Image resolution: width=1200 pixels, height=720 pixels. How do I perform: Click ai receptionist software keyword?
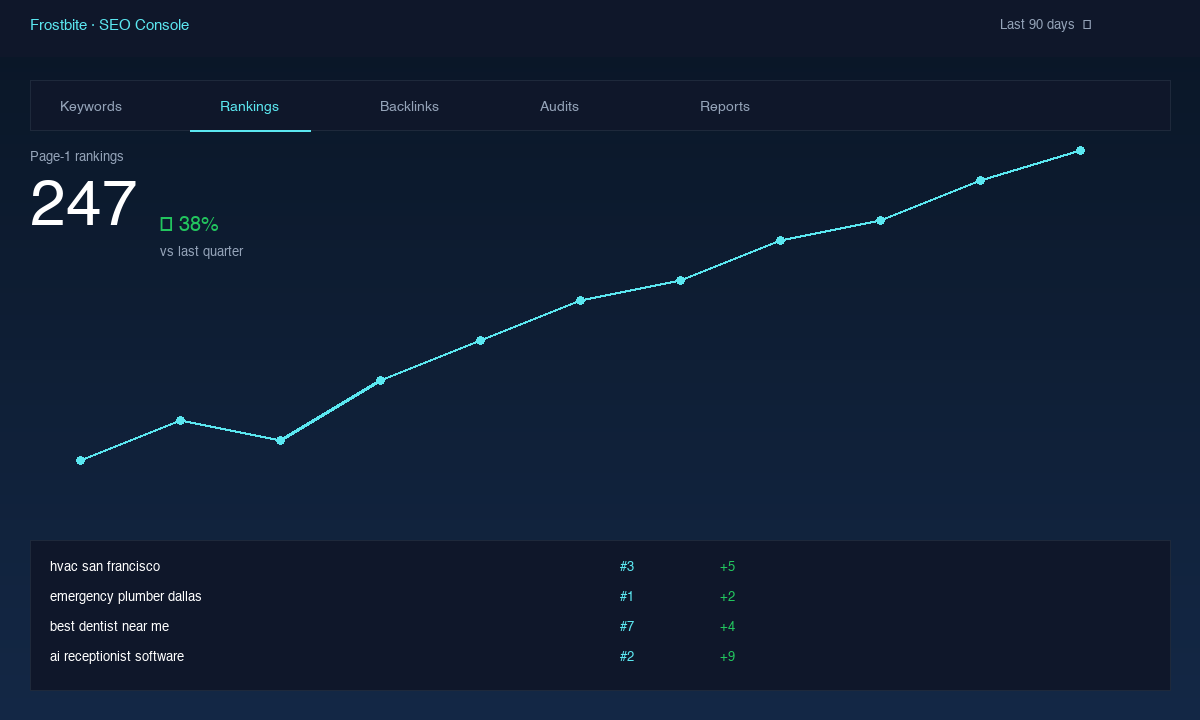point(117,656)
